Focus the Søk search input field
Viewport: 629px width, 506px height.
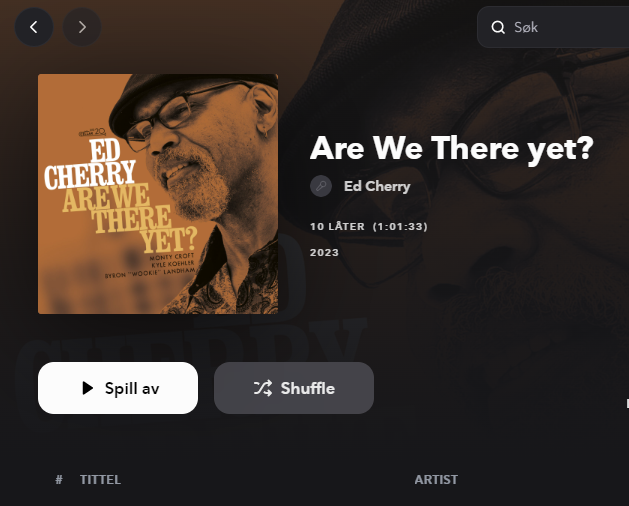554,27
